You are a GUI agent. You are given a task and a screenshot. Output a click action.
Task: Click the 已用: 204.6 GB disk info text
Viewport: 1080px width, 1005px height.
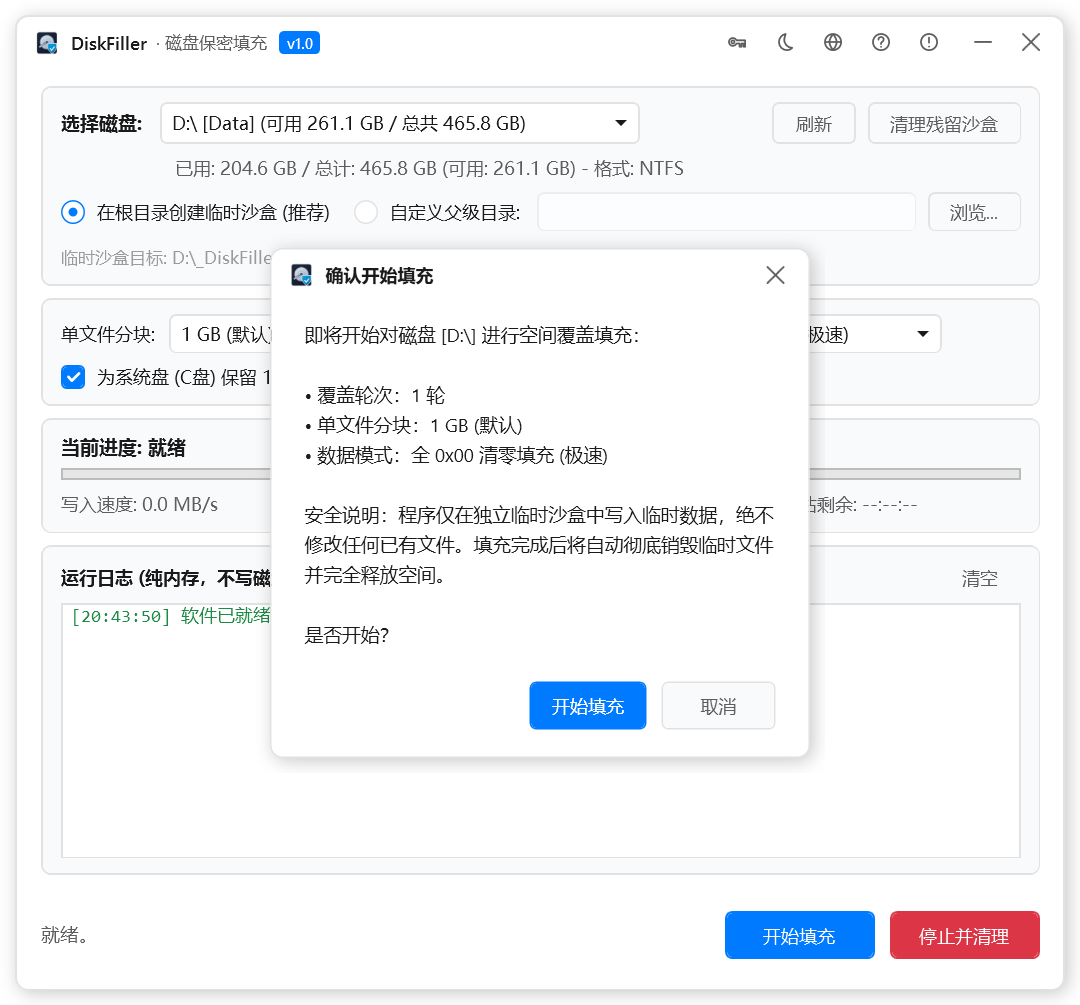pos(429,169)
